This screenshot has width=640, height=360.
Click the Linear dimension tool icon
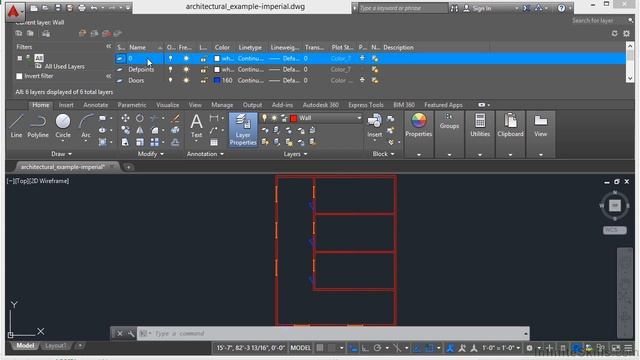(214, 118)
